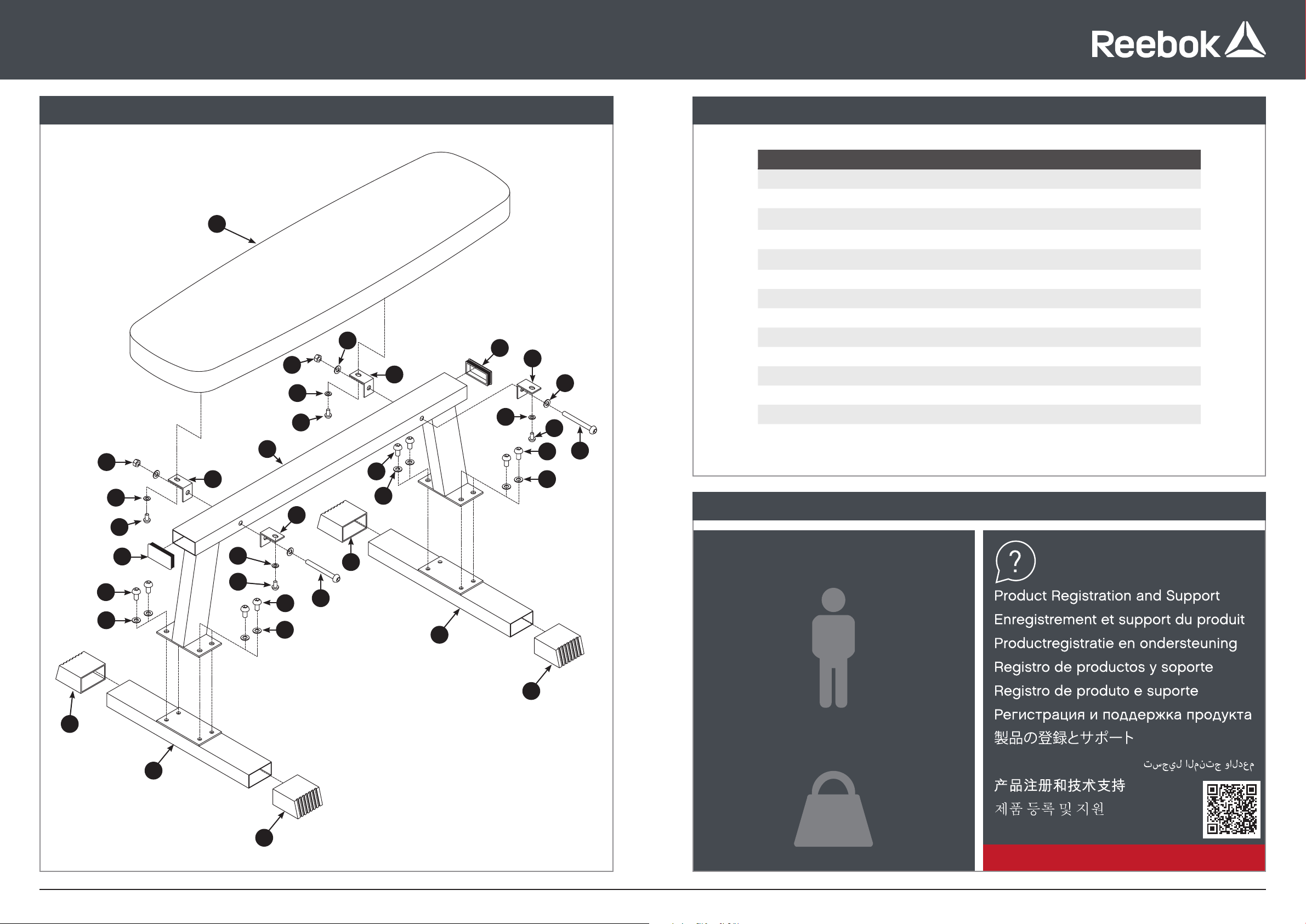Click the callout marker pointing at seat pad
Screen dimensions: 1306x924
coord(217,224)
